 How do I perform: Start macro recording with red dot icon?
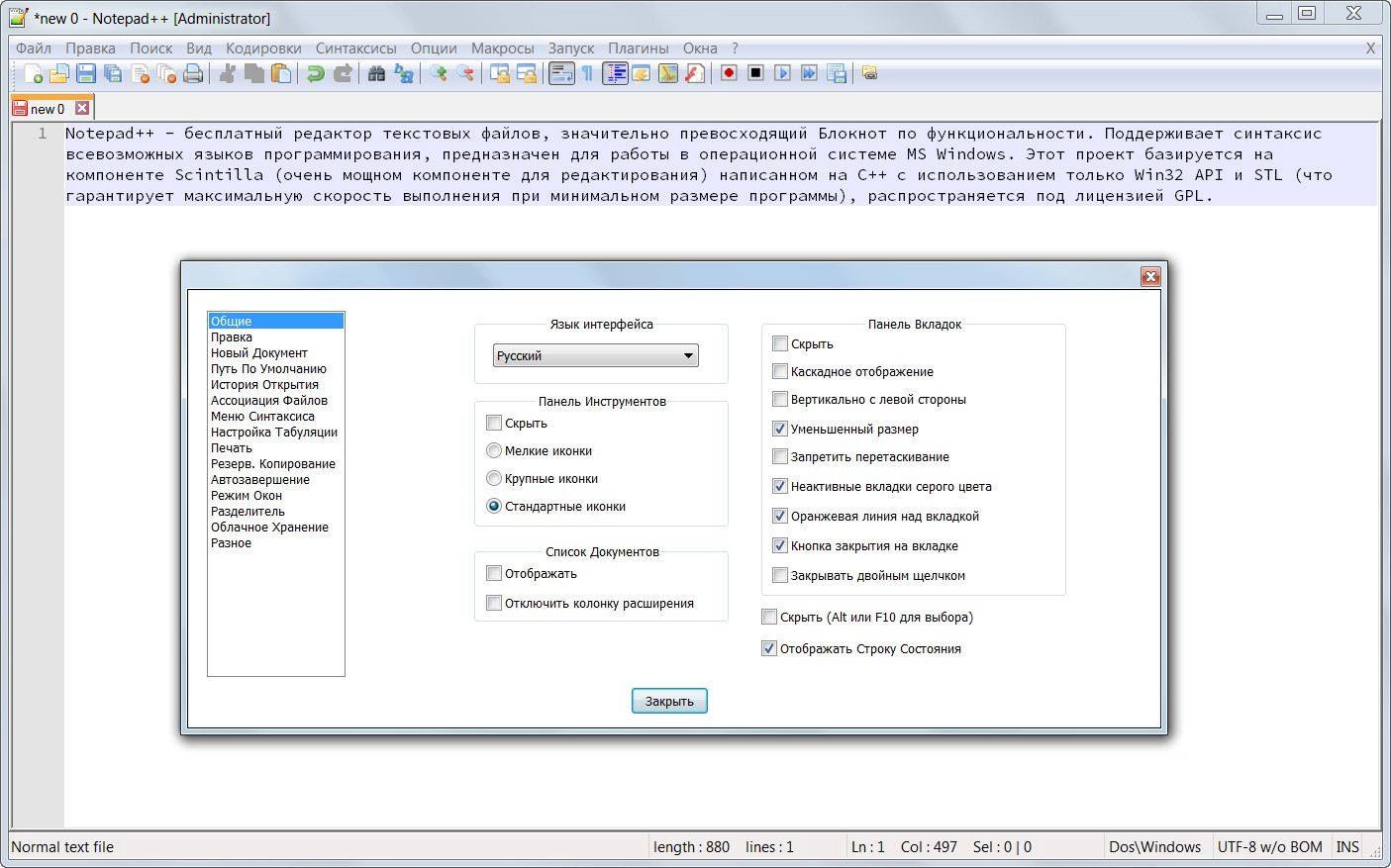pos(729,73)
